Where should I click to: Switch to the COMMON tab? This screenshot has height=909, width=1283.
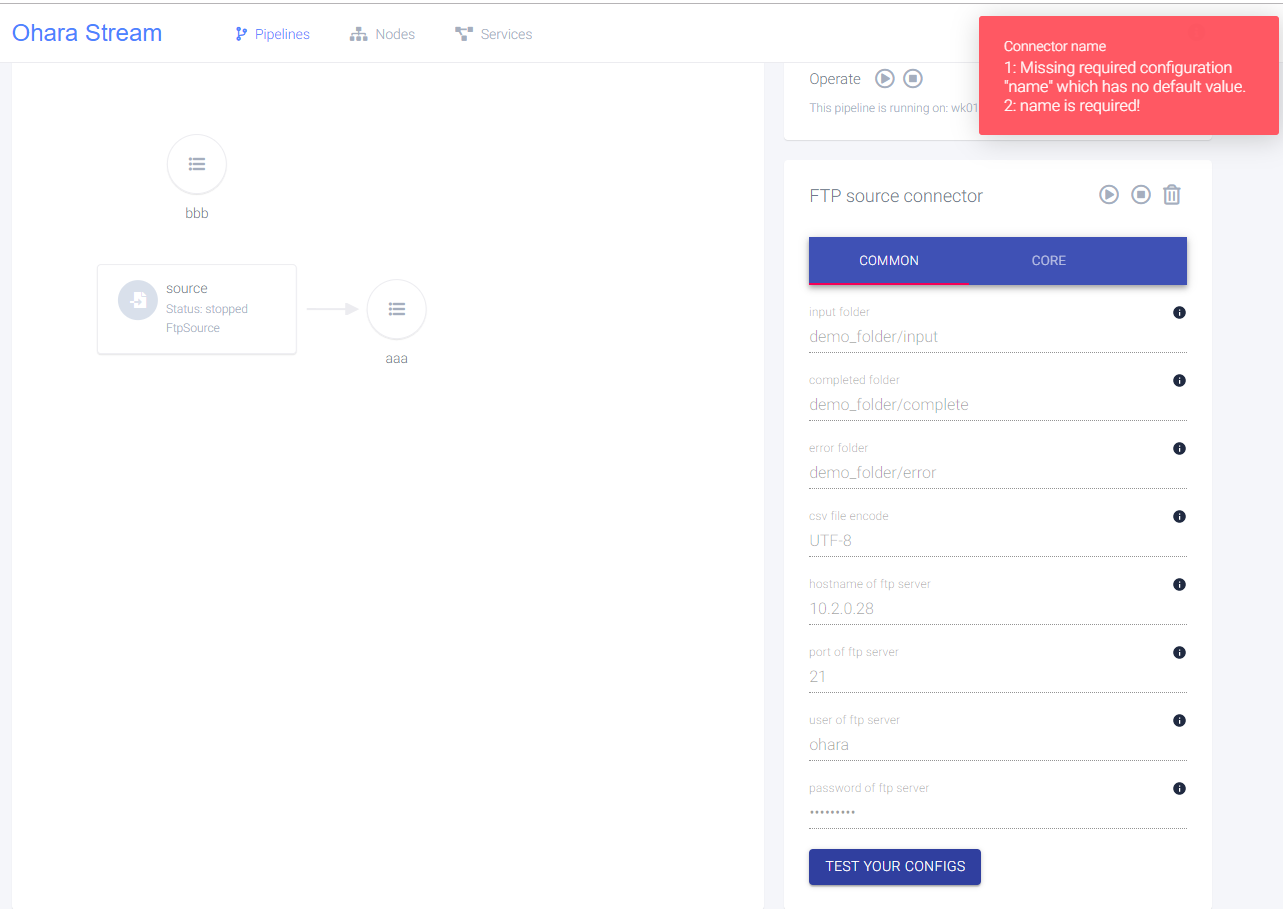[889, 260]
